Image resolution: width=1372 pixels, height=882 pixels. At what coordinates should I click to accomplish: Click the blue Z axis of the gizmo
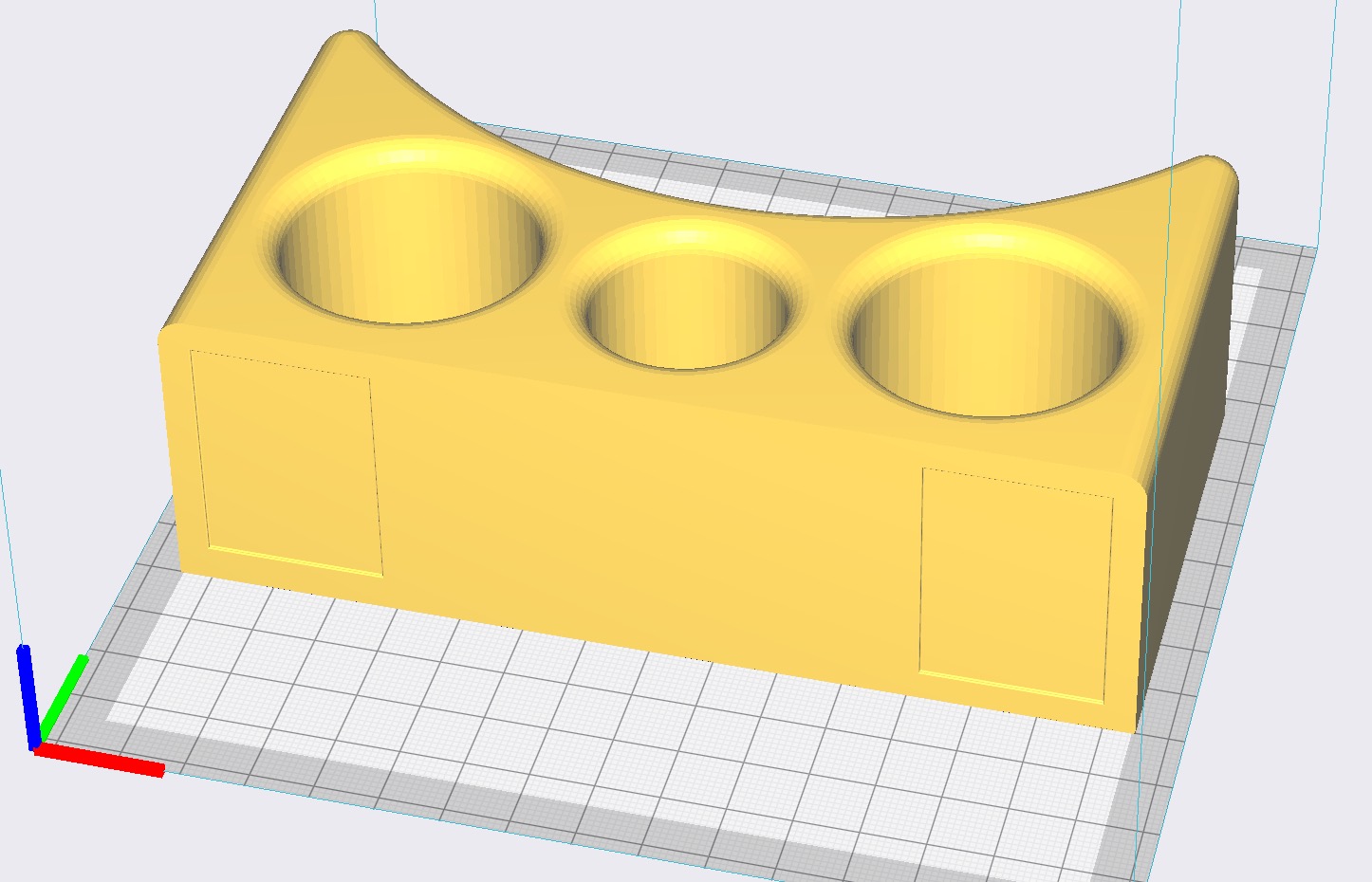28,696
